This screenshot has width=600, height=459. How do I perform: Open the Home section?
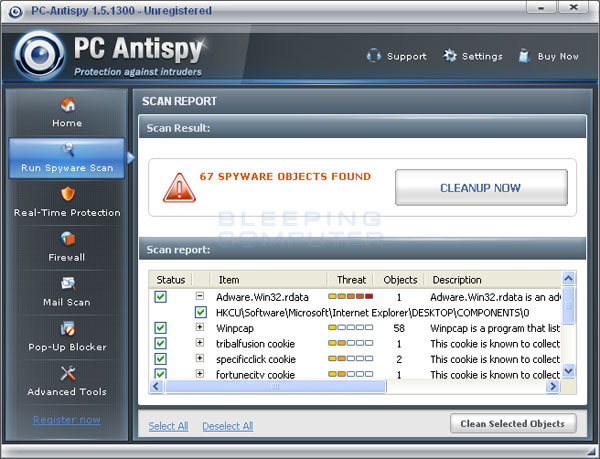[67, 113]
